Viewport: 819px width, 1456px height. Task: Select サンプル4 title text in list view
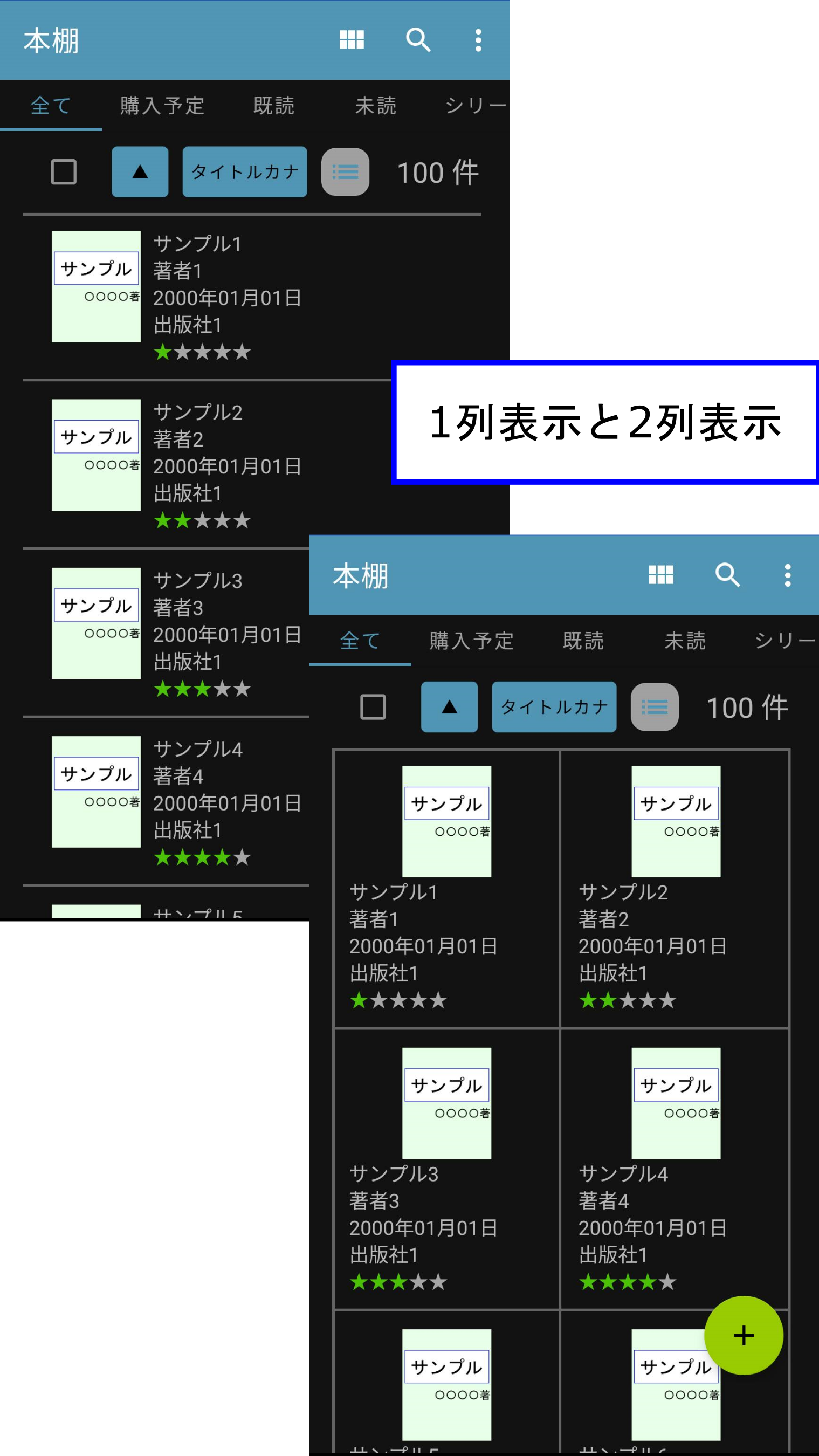coord(198,750)
